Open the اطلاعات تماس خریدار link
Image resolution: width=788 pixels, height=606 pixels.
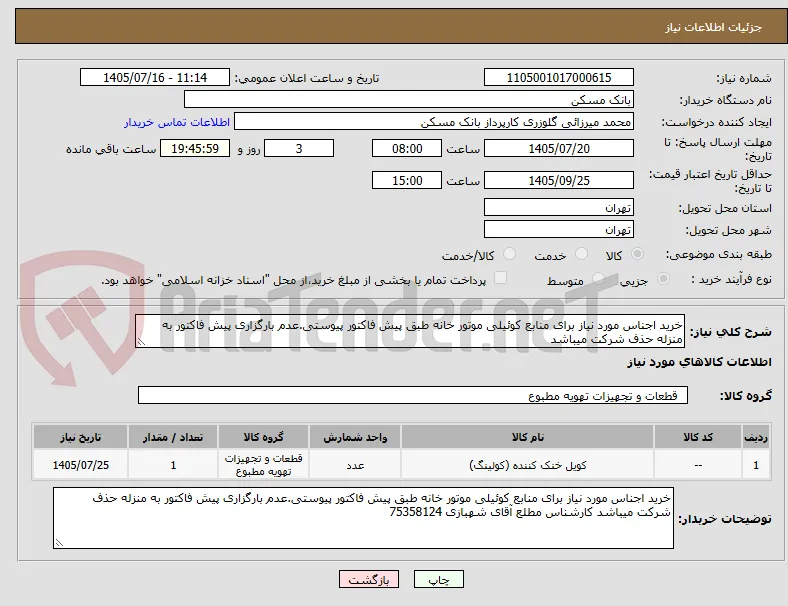[x=177, y=122]
